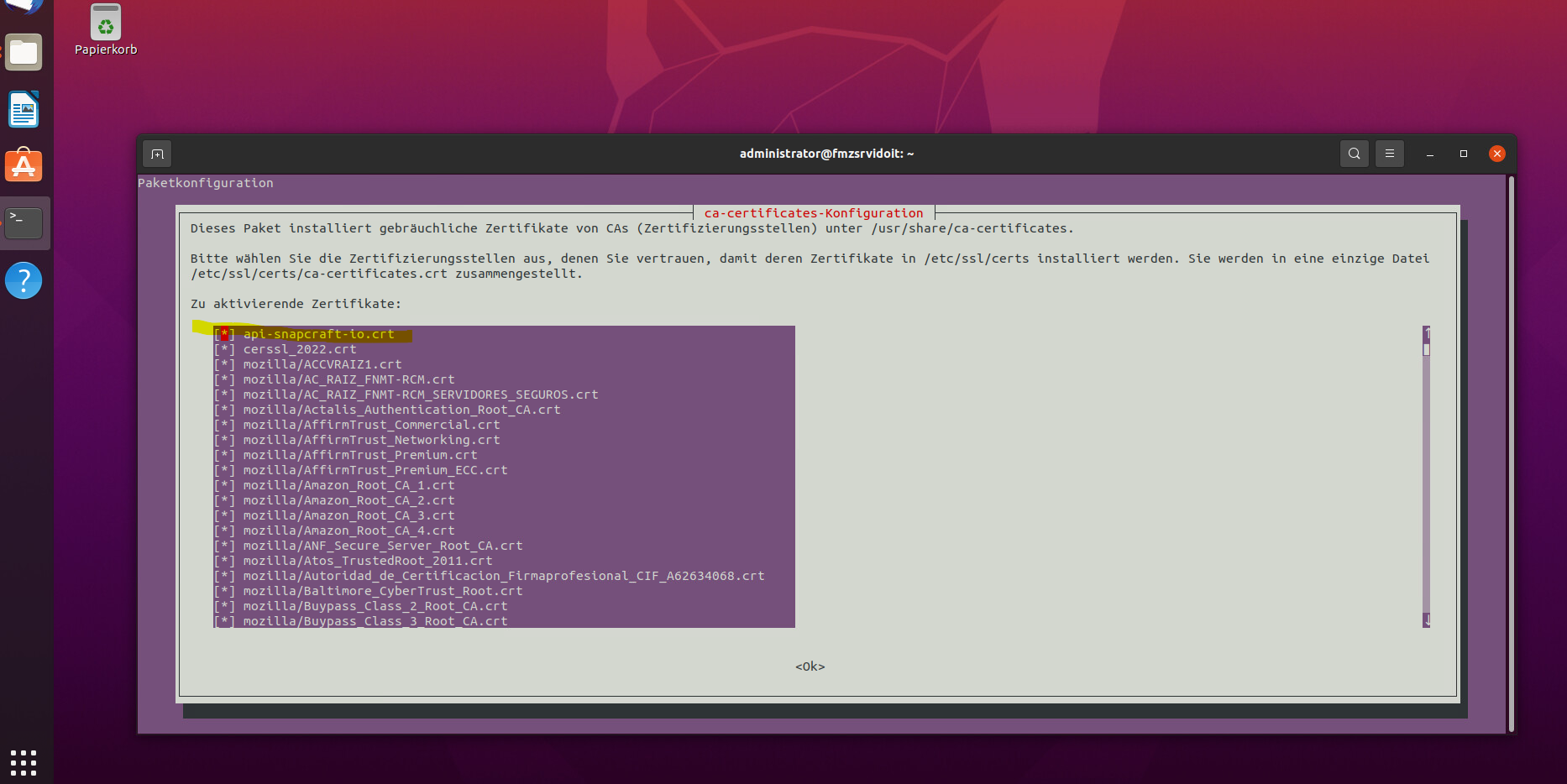
Task: Minimize the terminal window
Action: pyautogui.click(x=1429, y=154)
